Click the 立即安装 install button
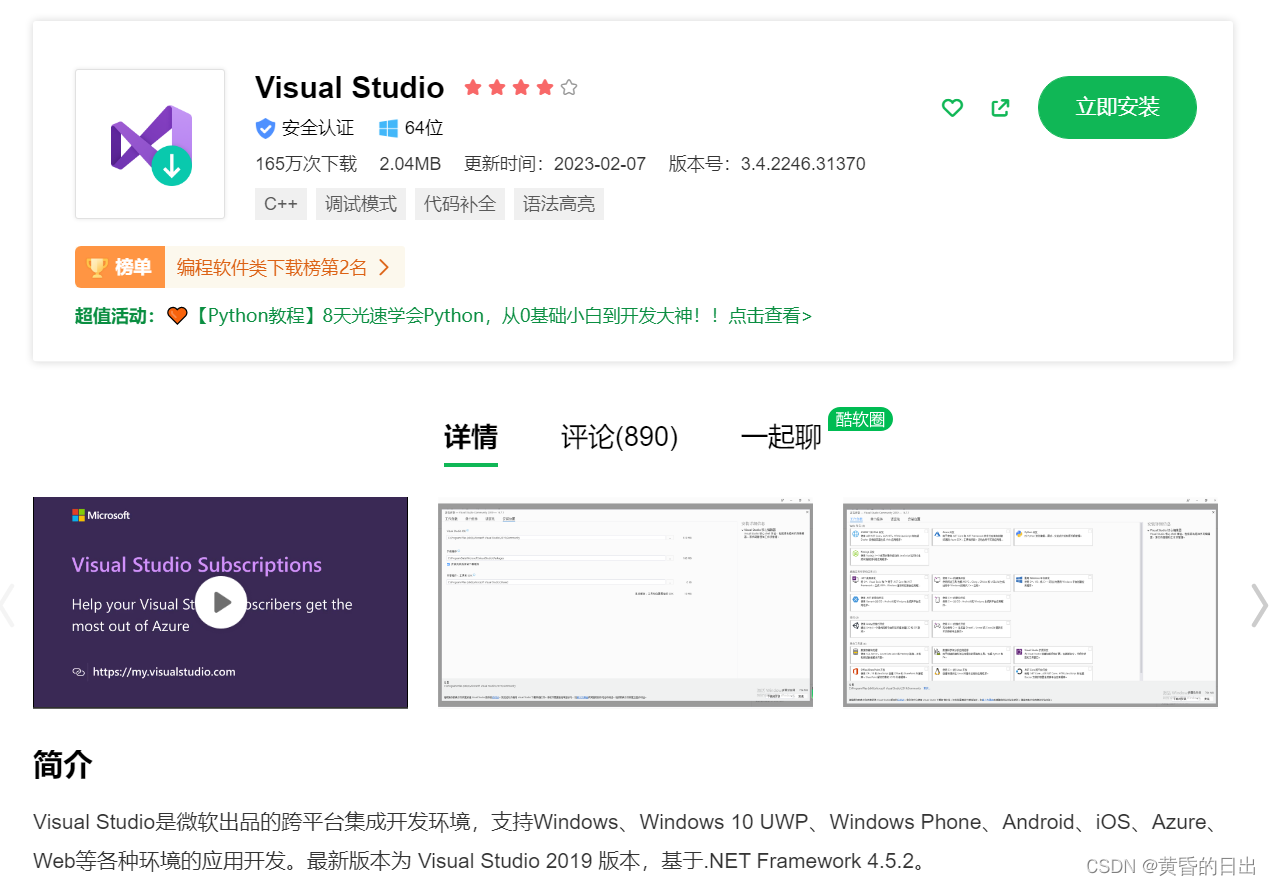Image resolution: width=1270 pixels, height=886 pixels. click(1117, 107)
